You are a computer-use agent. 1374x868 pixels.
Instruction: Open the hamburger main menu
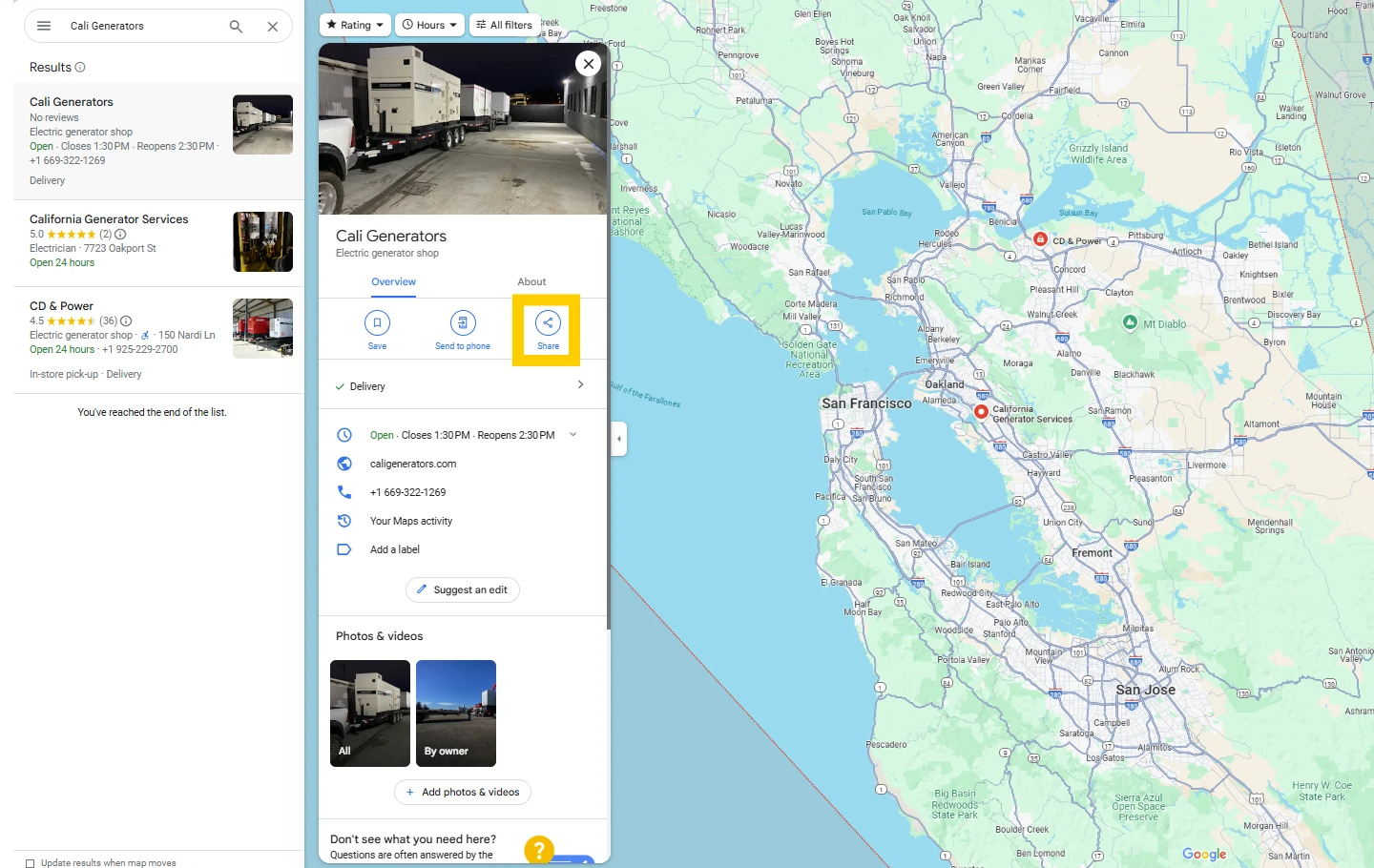coord(44,26)
